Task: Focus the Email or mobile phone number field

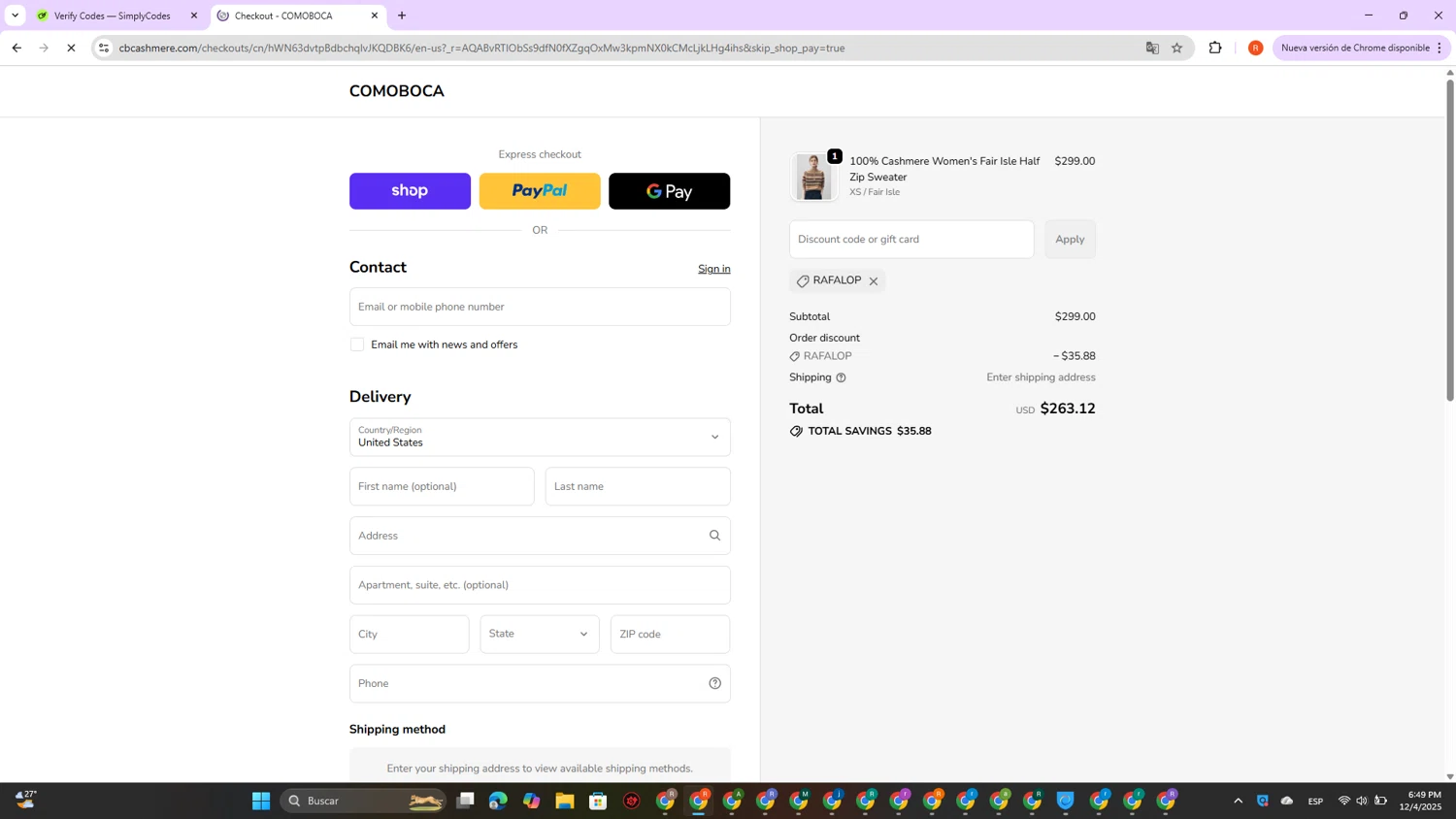Action: point(540,307)
